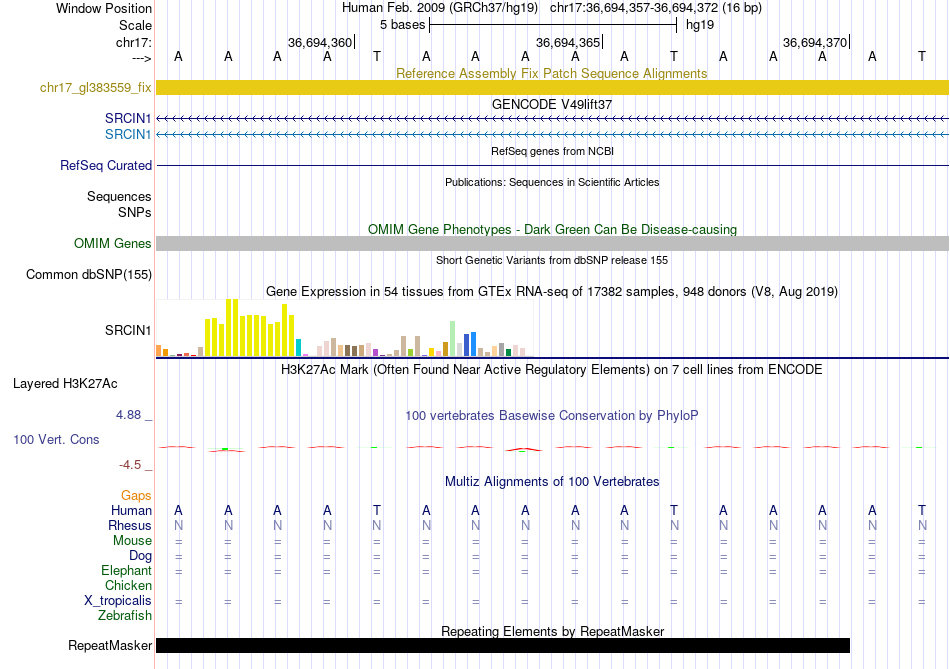
Task: Click the bright blue bar in GTEx chart
Action: pyautogui.click(x=473, y=344)
